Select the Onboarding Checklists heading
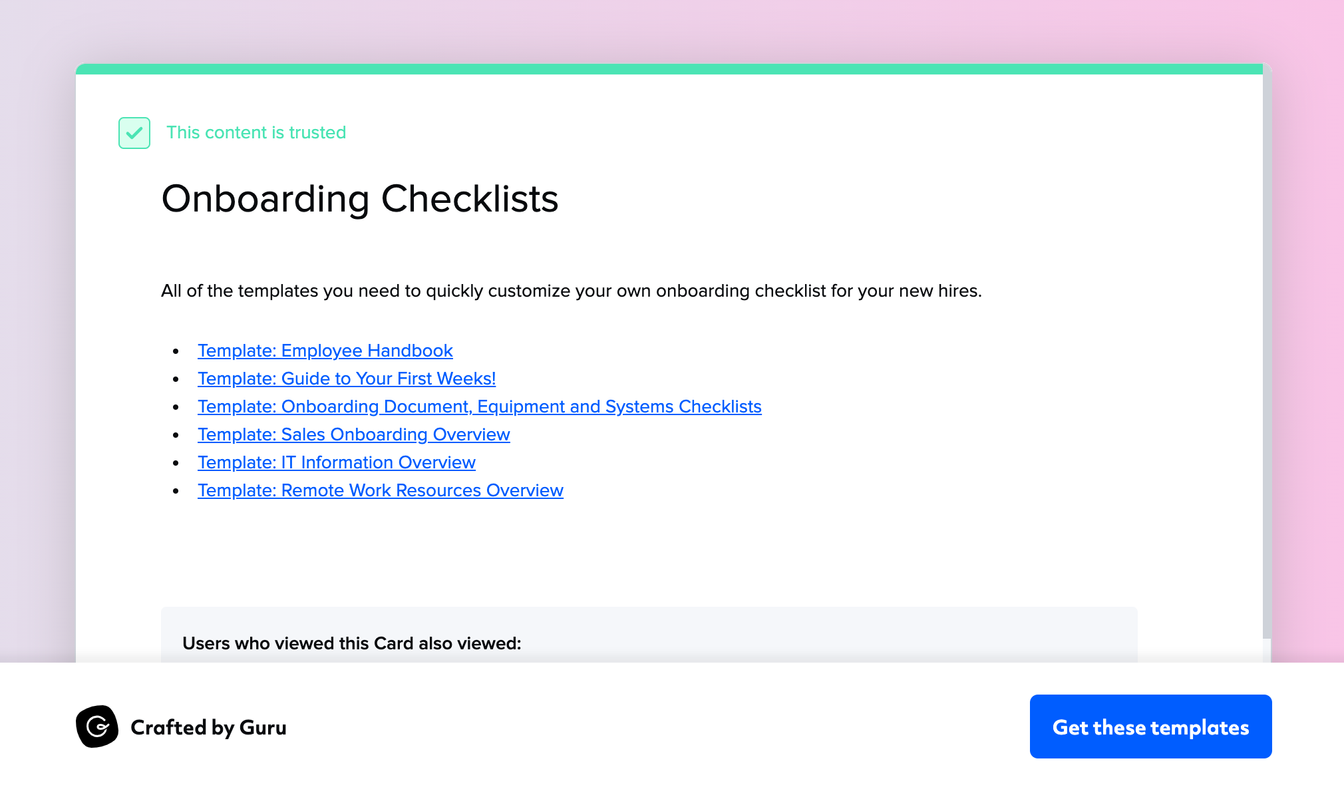The height and width of the screenshot is (789, 1344). 360,199
